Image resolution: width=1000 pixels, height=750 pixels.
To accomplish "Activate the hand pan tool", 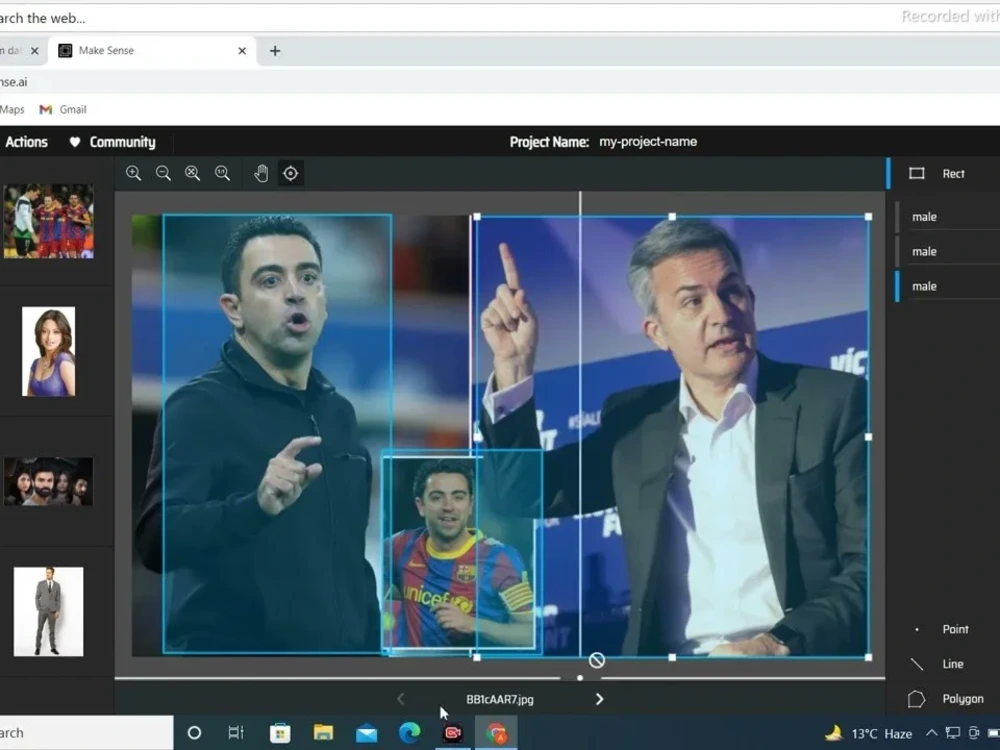I will [x=261, y=173].
